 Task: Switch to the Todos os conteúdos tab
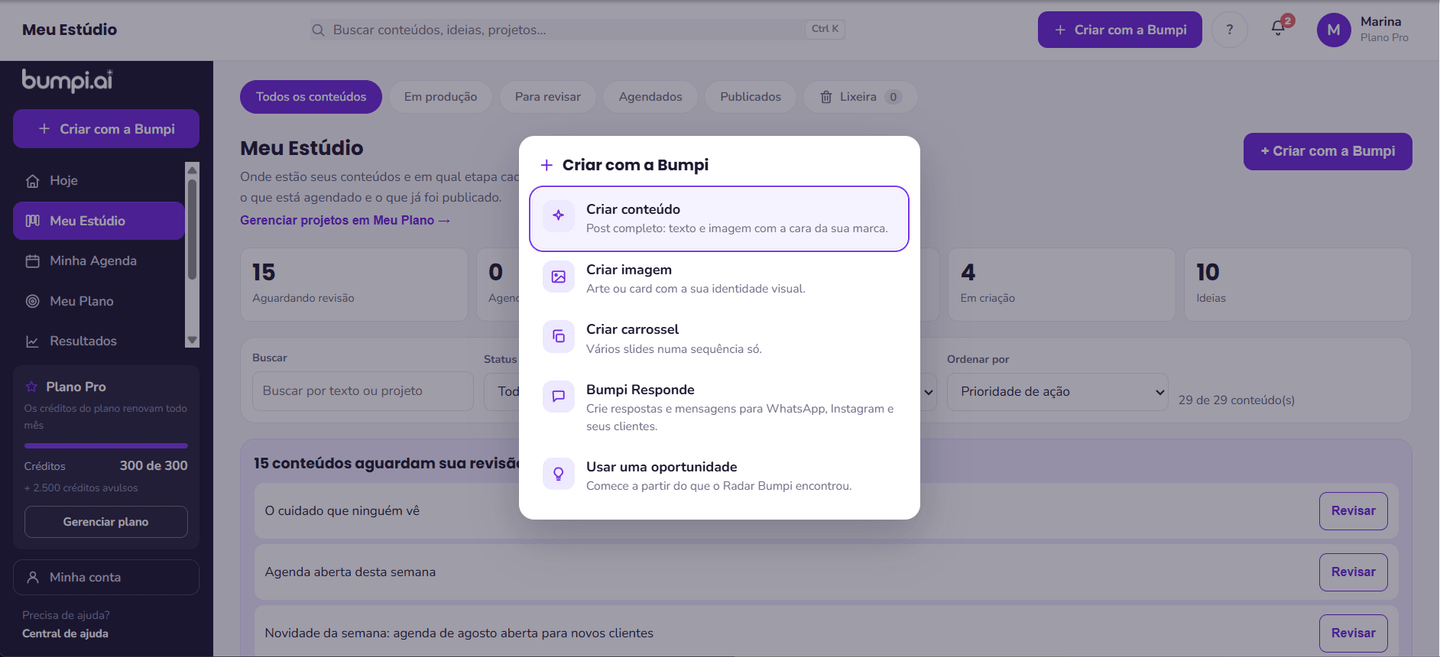point(311,97)
